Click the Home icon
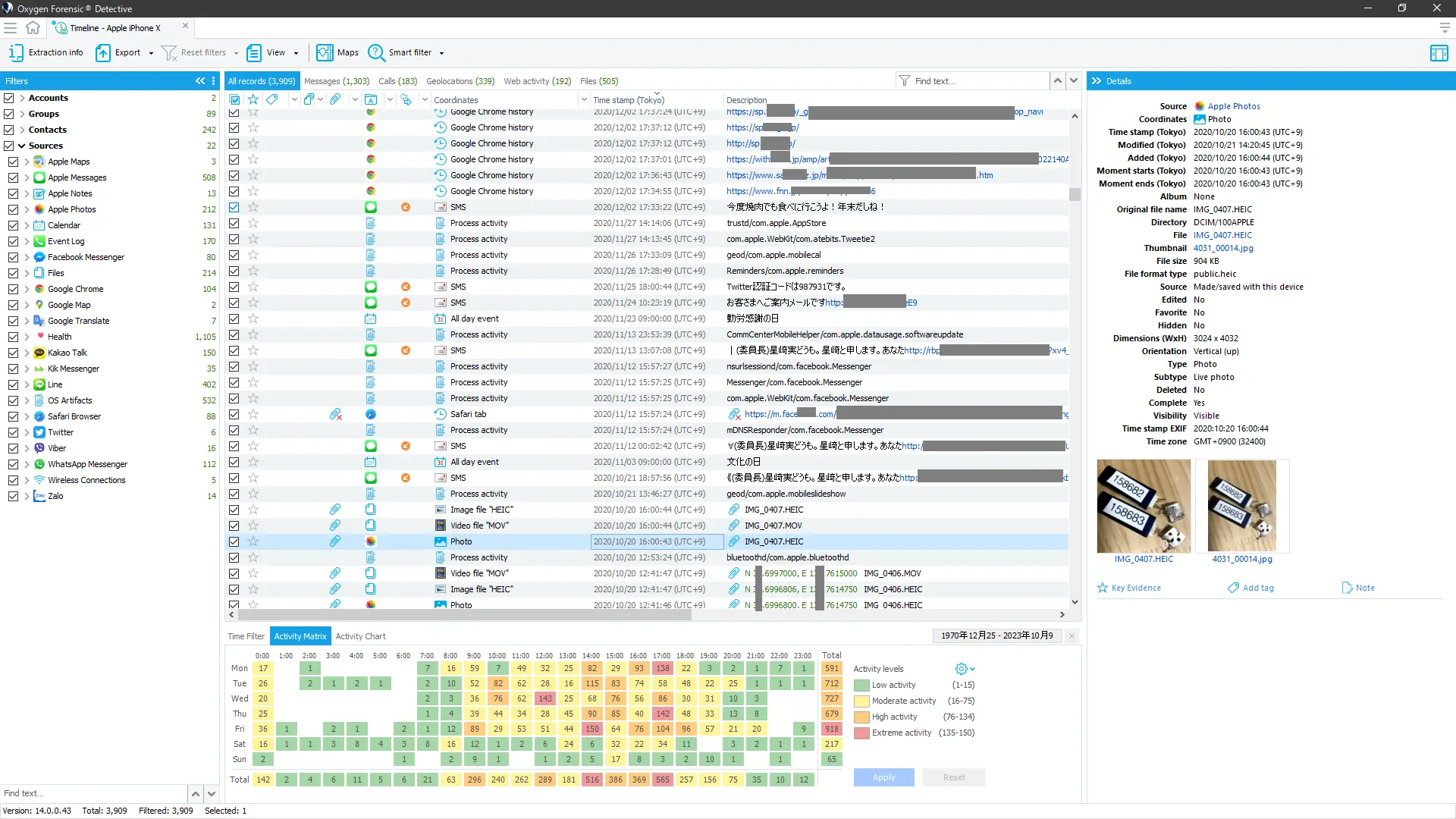The width and height of the screenshot is (1456, 819). click(x=33, y=28)
